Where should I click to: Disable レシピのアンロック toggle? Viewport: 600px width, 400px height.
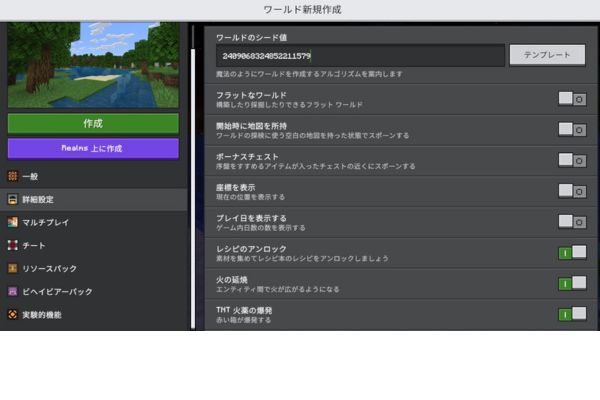pos(572,253)
